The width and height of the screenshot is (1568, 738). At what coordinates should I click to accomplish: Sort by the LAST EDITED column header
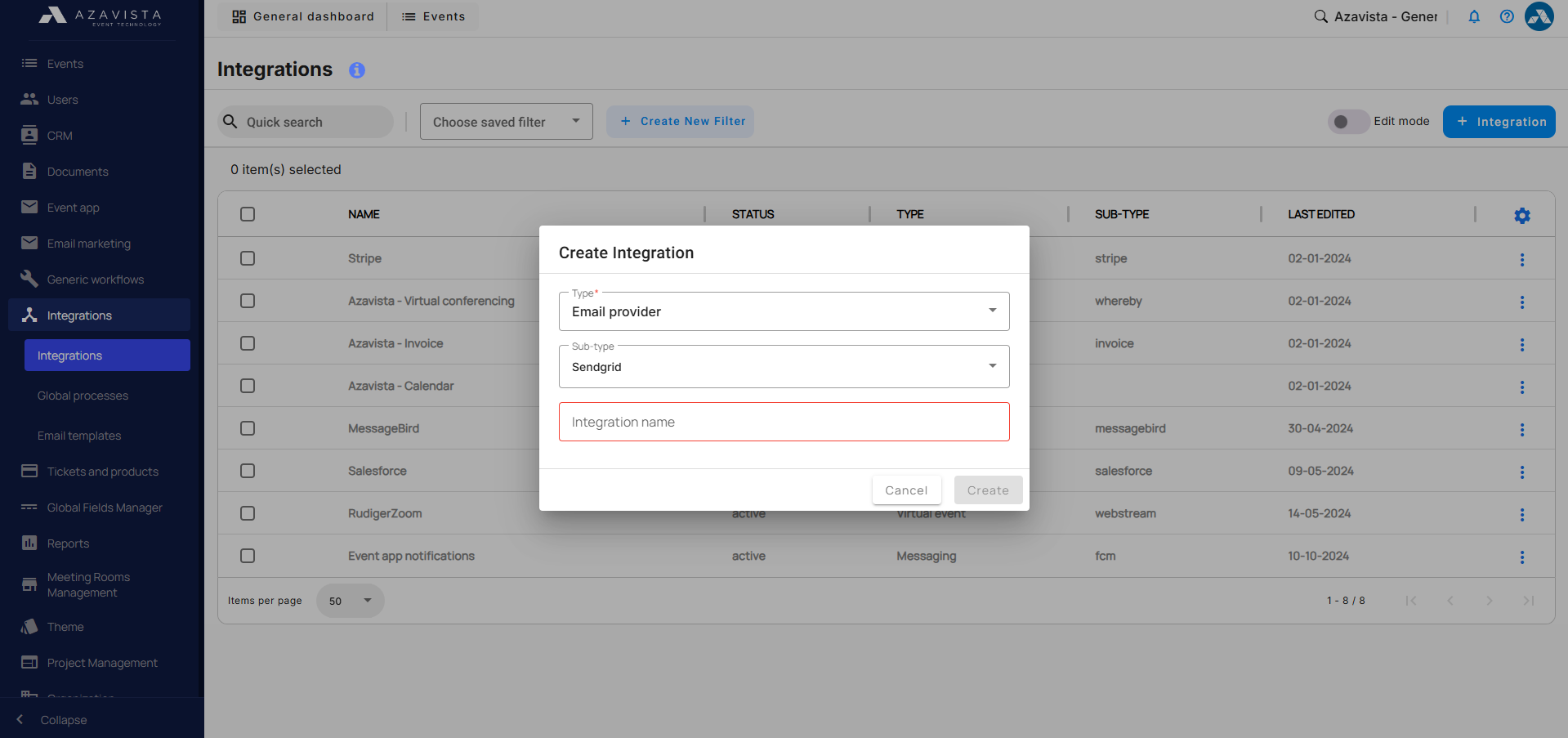tap(1321, 214)
